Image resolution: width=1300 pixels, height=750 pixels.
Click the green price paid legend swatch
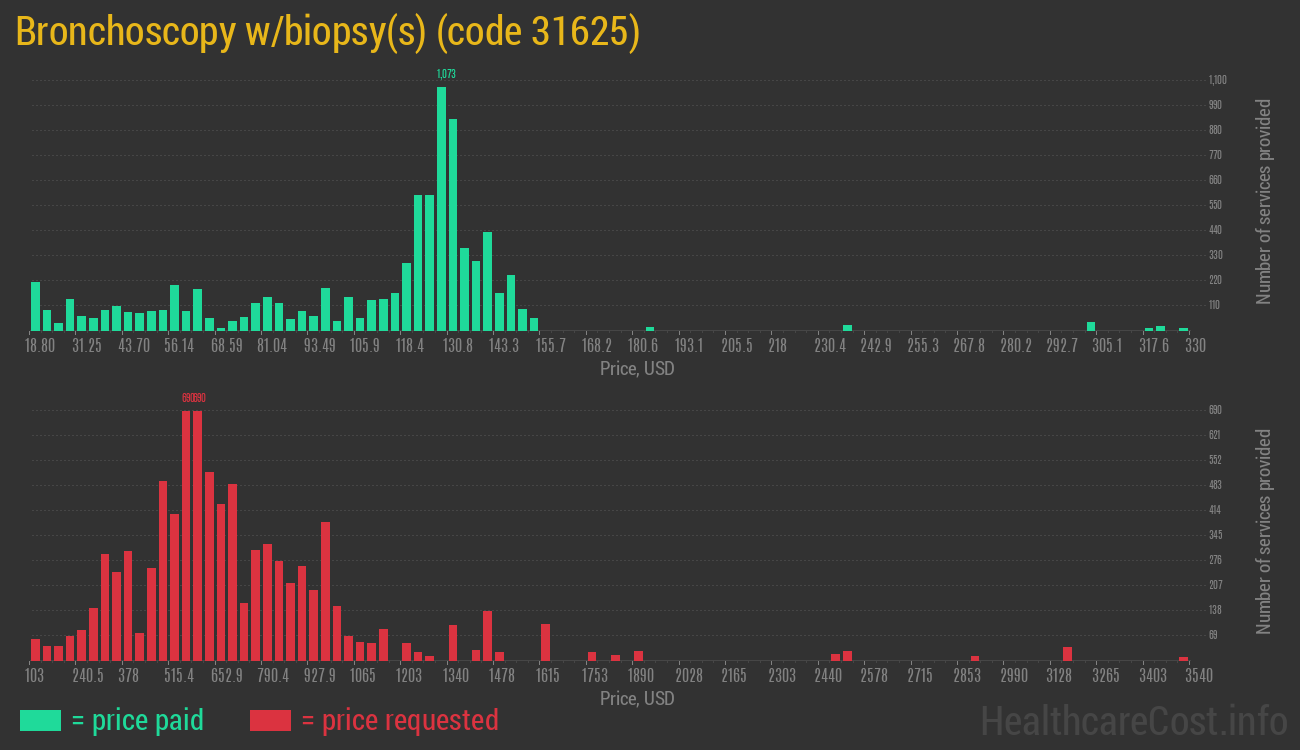pyautogui.click(x=40, y=720)
